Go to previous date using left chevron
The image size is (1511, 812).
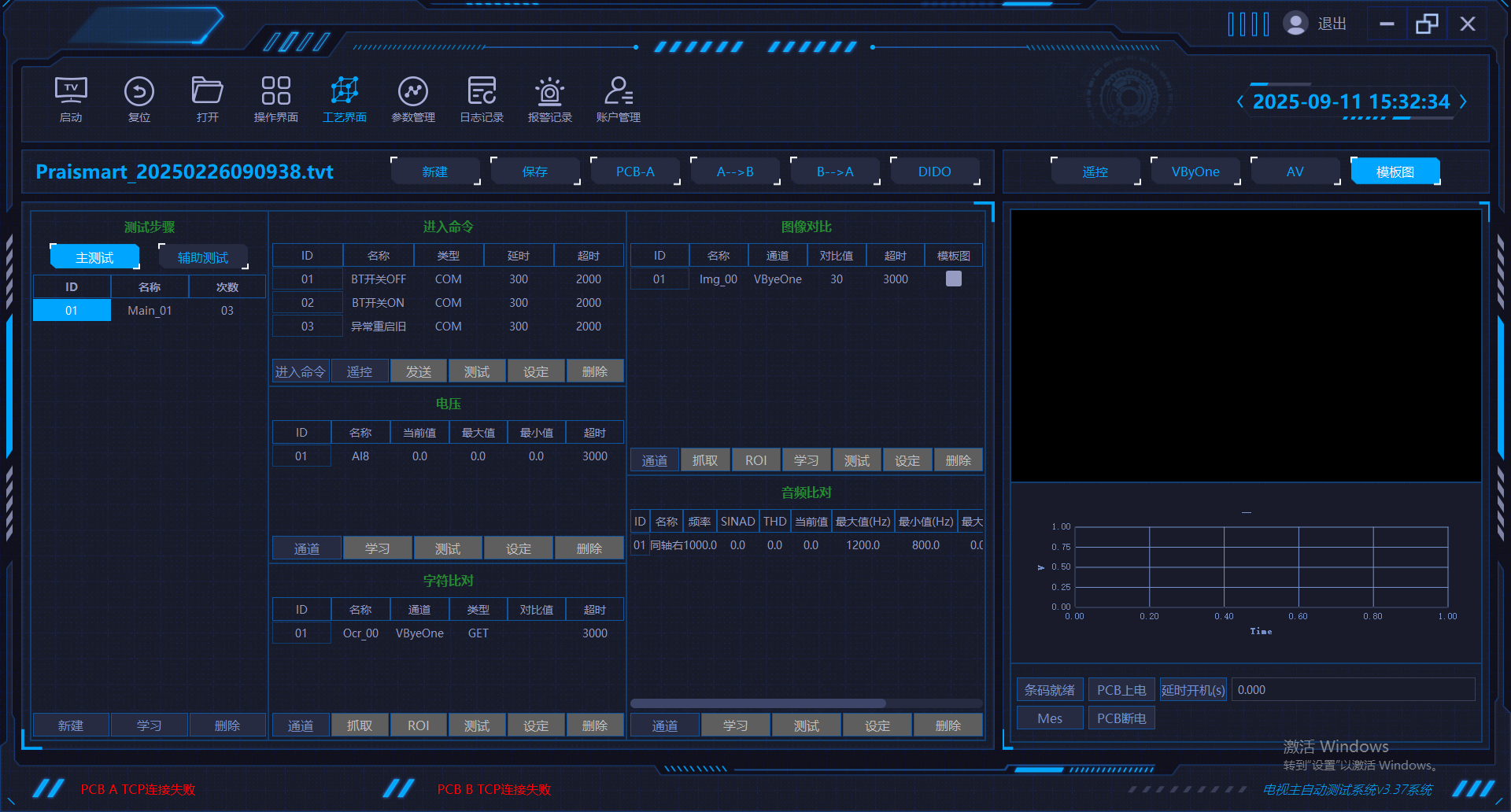click(1240, 101)
